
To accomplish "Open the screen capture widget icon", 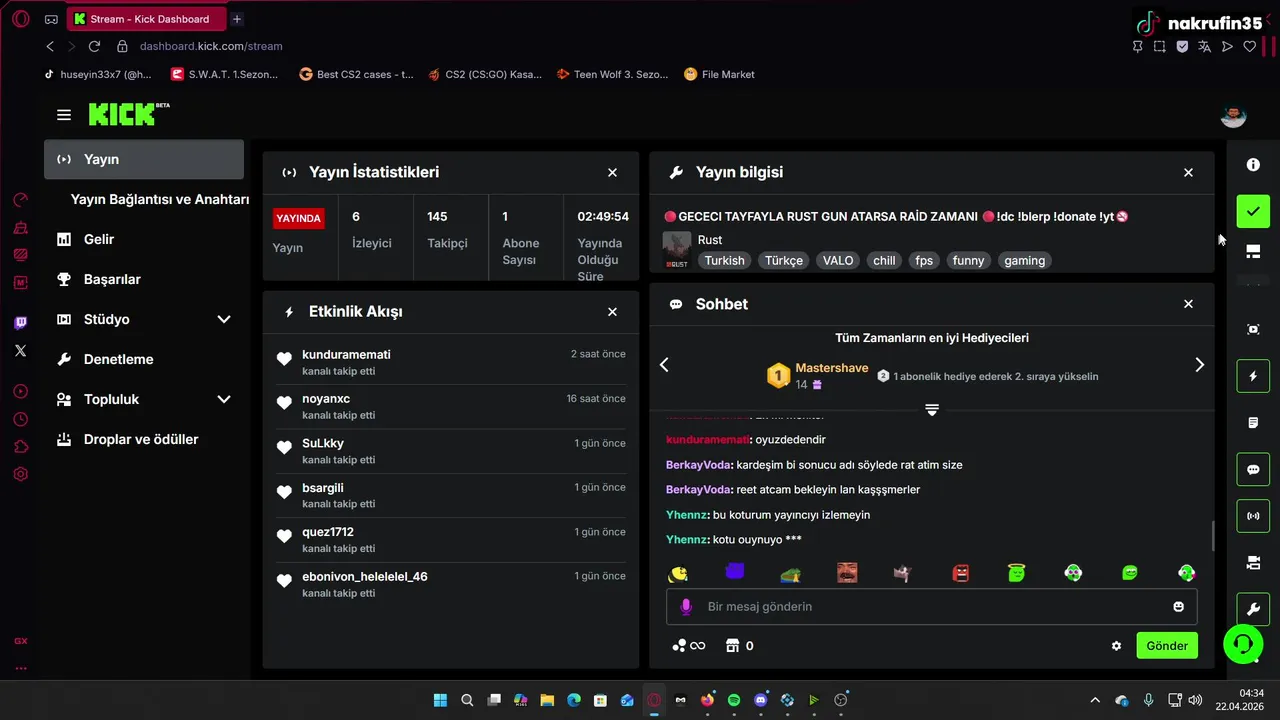I will 1253,329.
